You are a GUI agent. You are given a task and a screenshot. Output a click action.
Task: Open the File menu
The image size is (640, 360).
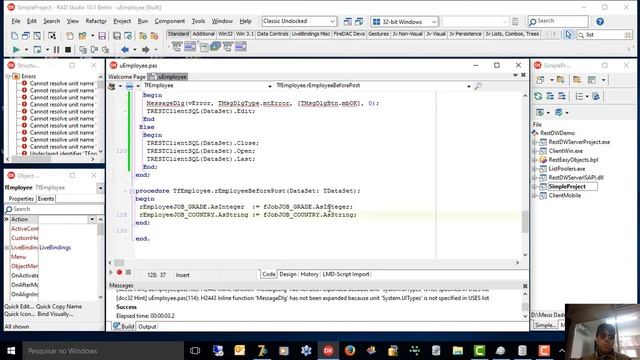[16, 21]
